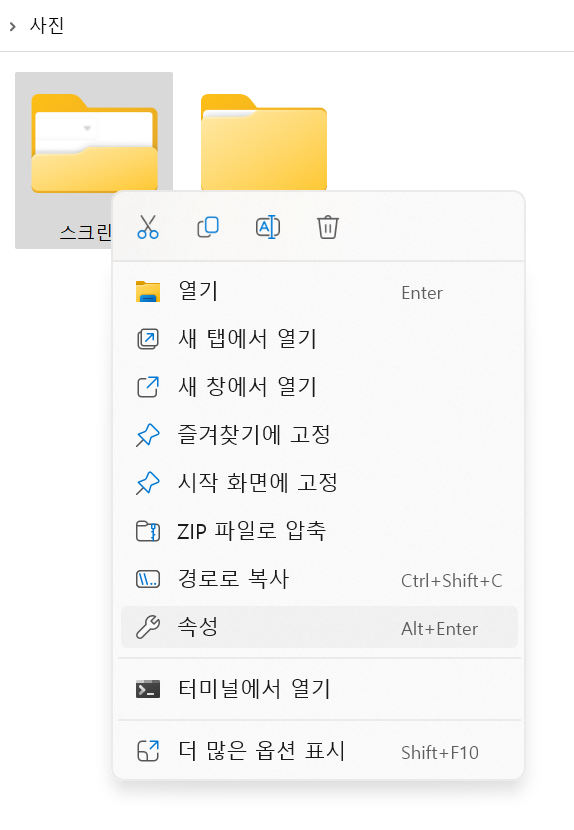Select the selected 스크린 folder thumbnail
This screenshot has width=574, height=830.
pos(94,143)
